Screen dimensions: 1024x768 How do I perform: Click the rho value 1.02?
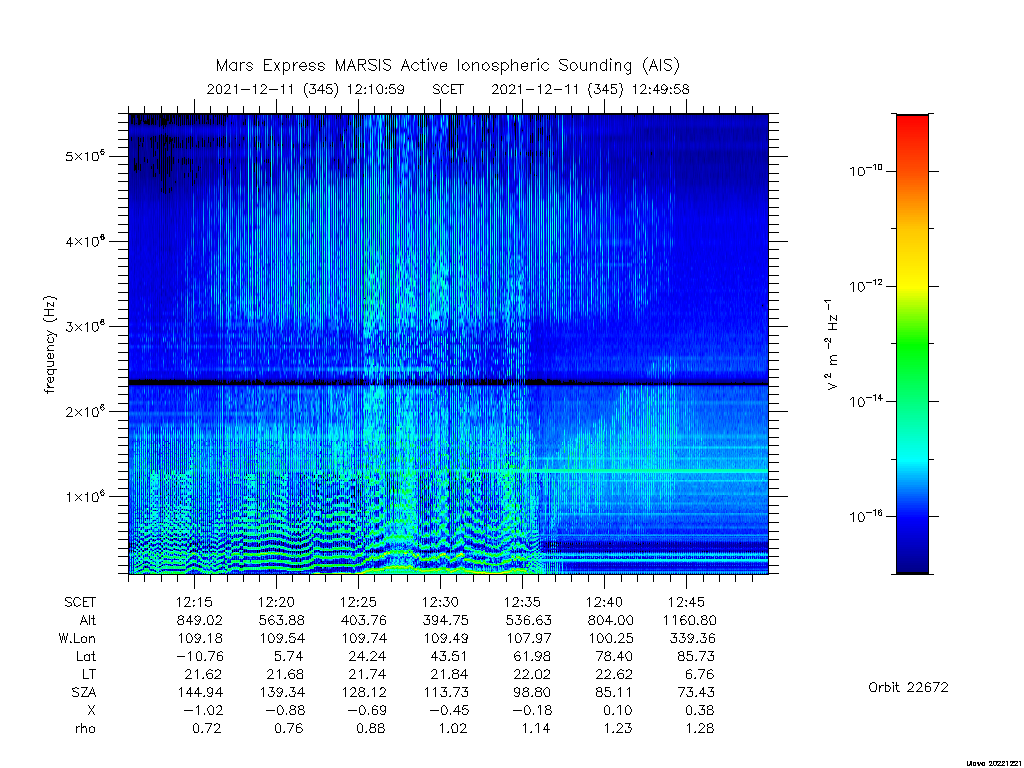tap(454, 728)
